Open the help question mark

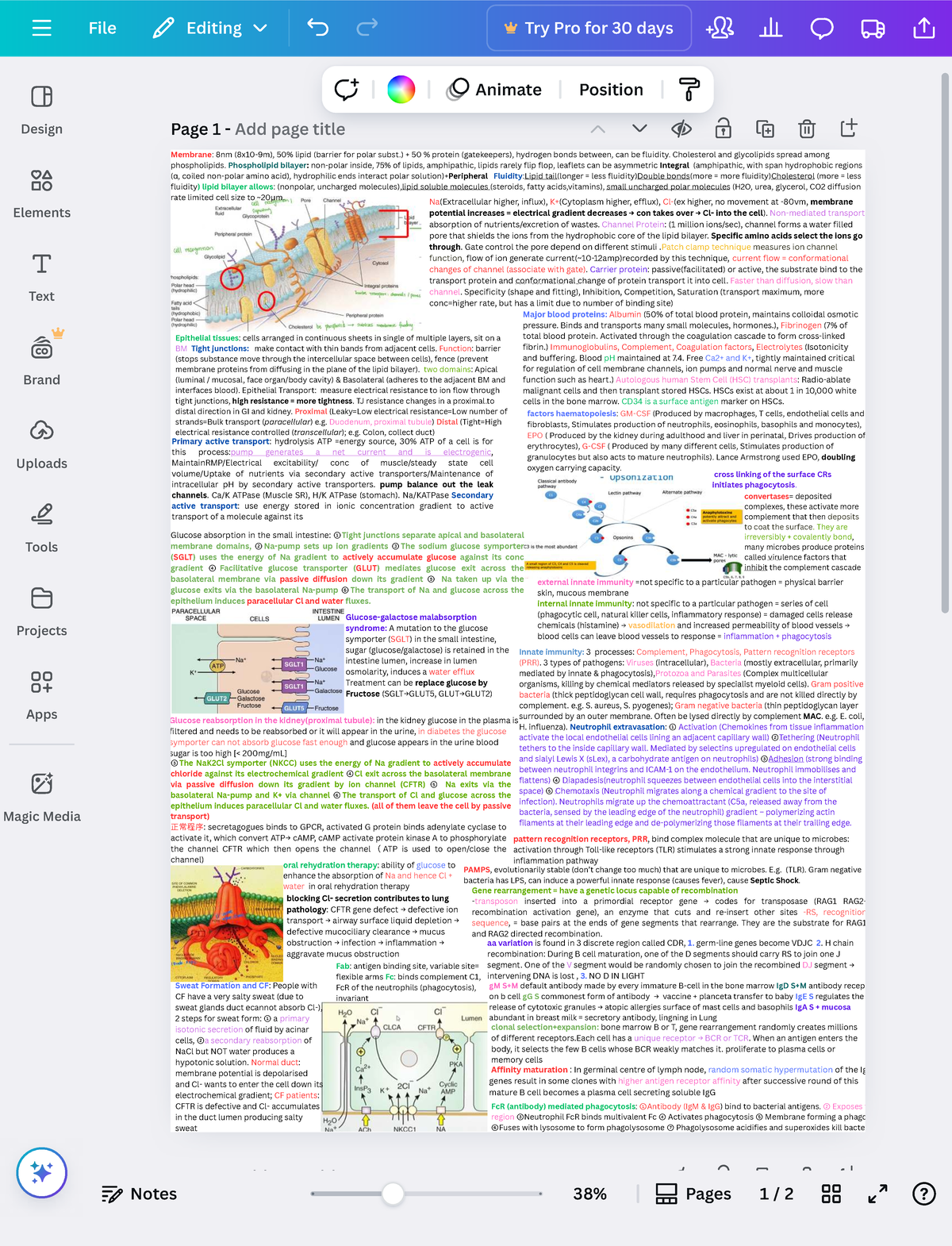924,1194
